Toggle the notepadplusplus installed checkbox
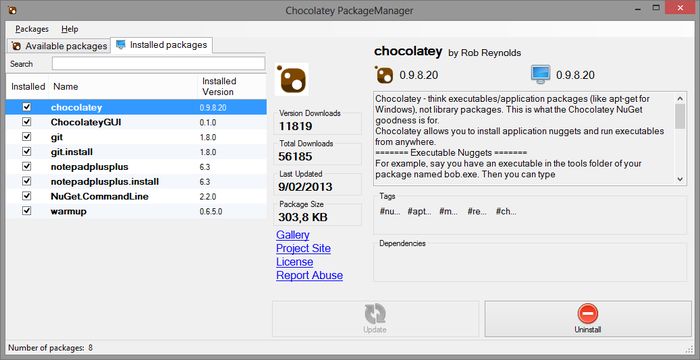700x360 pixels. [27, 167]
